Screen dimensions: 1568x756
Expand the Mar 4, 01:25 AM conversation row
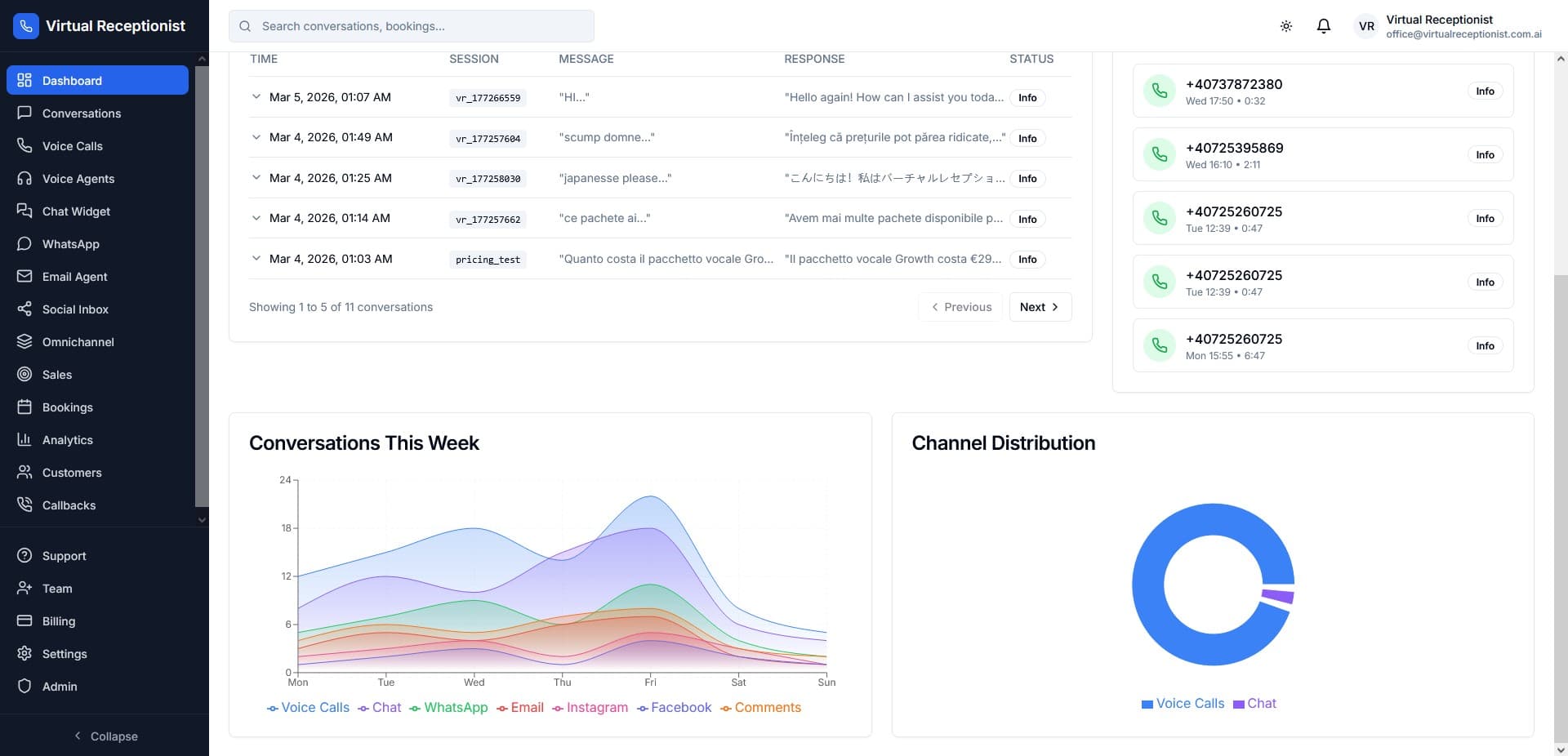[256, 178]
